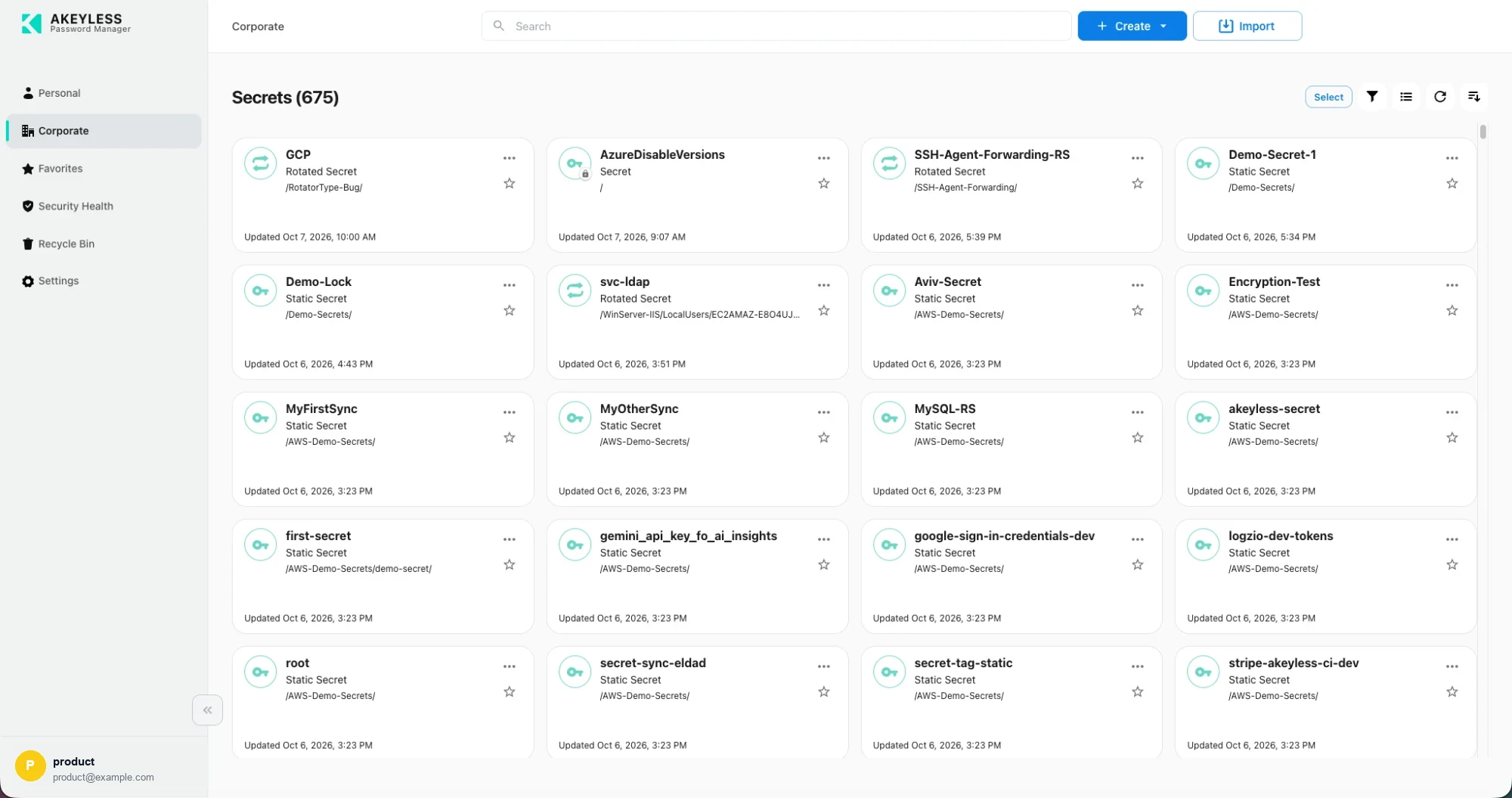Open three-dot menu on secret-tag-static
Screen dimensions: 1512x798
point(1138,666)
